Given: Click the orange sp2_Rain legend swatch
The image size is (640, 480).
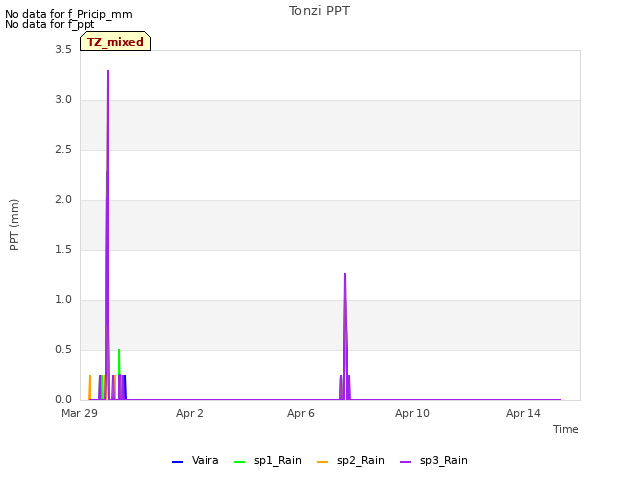Looking at the screenshot, I should click(x=322, y=462).
